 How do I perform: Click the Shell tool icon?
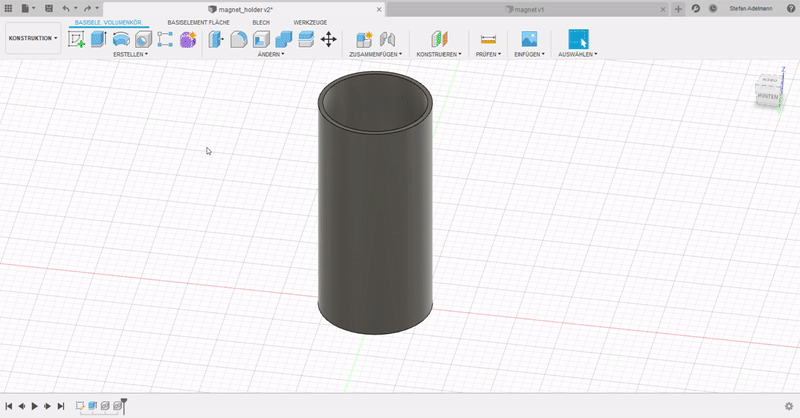[x=261, y=40]
